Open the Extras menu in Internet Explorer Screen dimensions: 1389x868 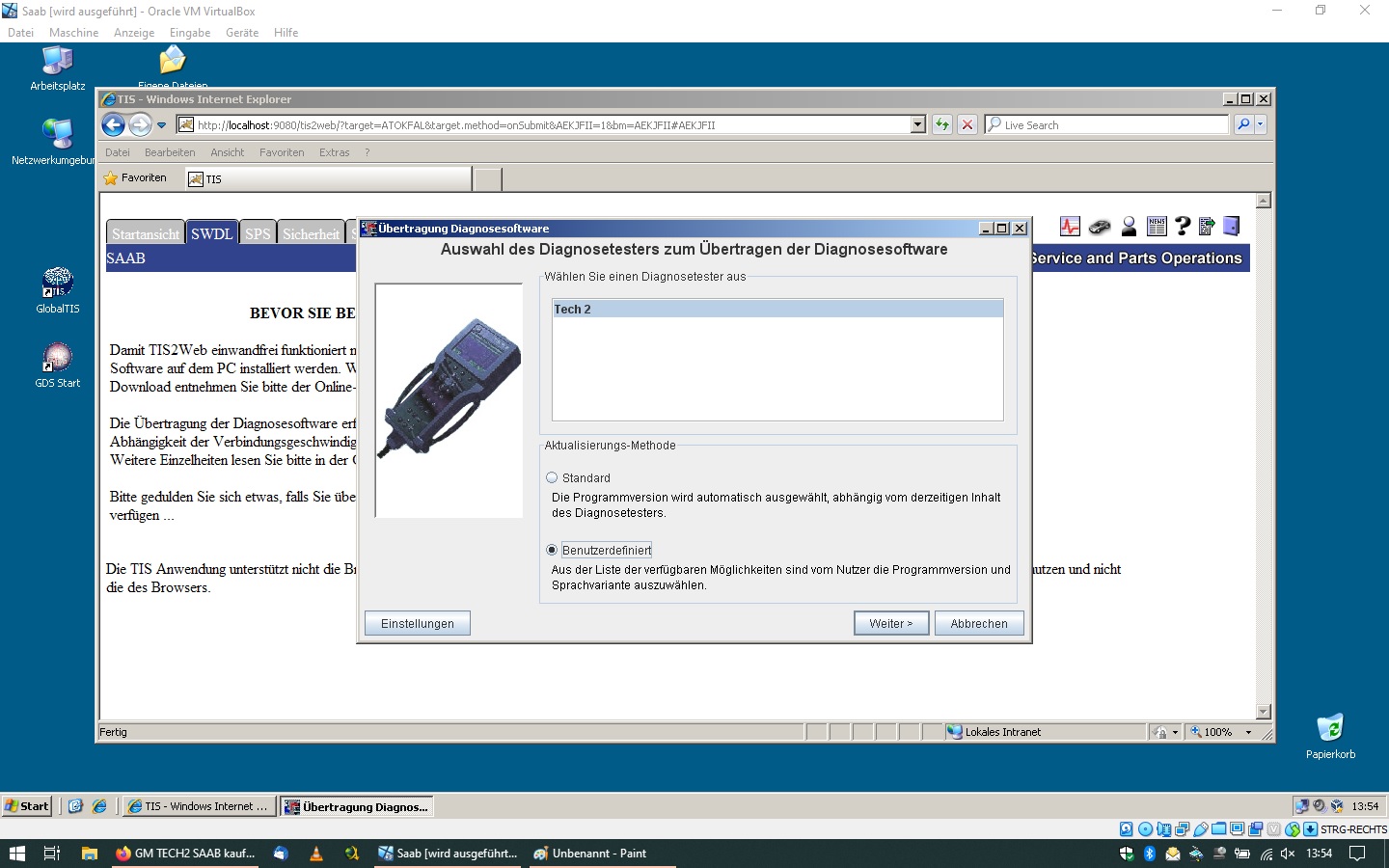coord(335,152)
